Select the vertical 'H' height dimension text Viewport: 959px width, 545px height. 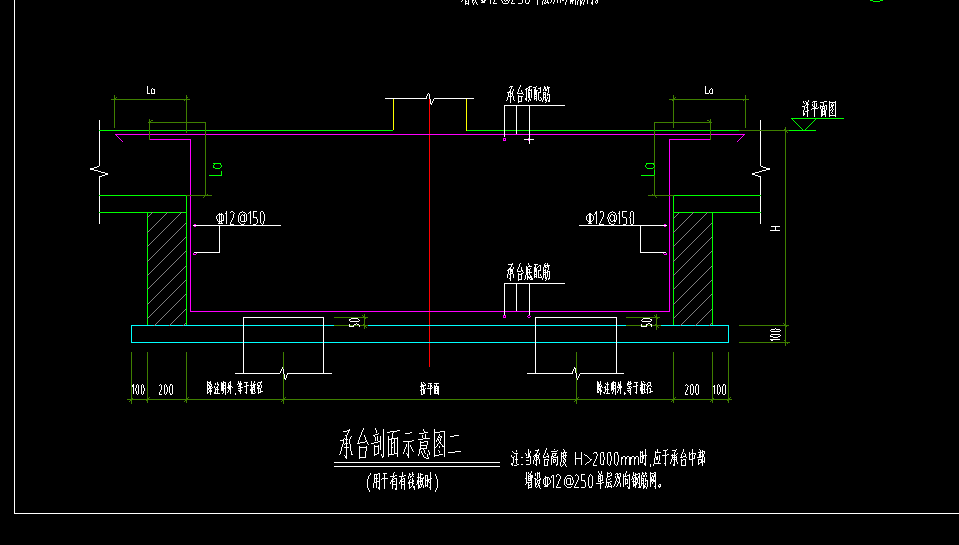pyautogui.click(x=775, y=228)
